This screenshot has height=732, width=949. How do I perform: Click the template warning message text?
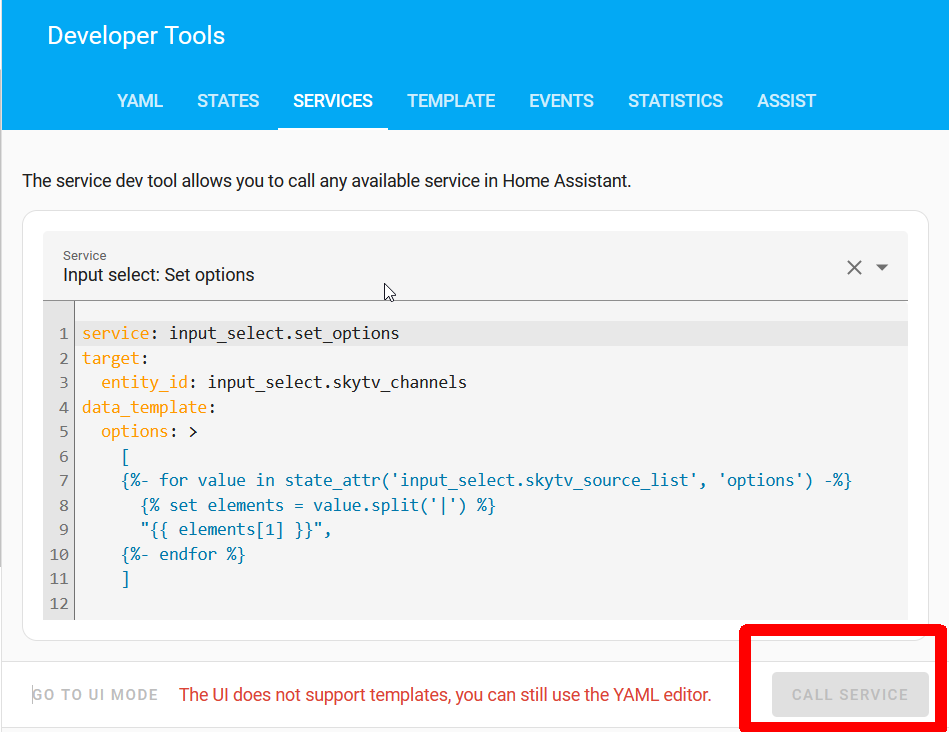[x=443, y=694]
